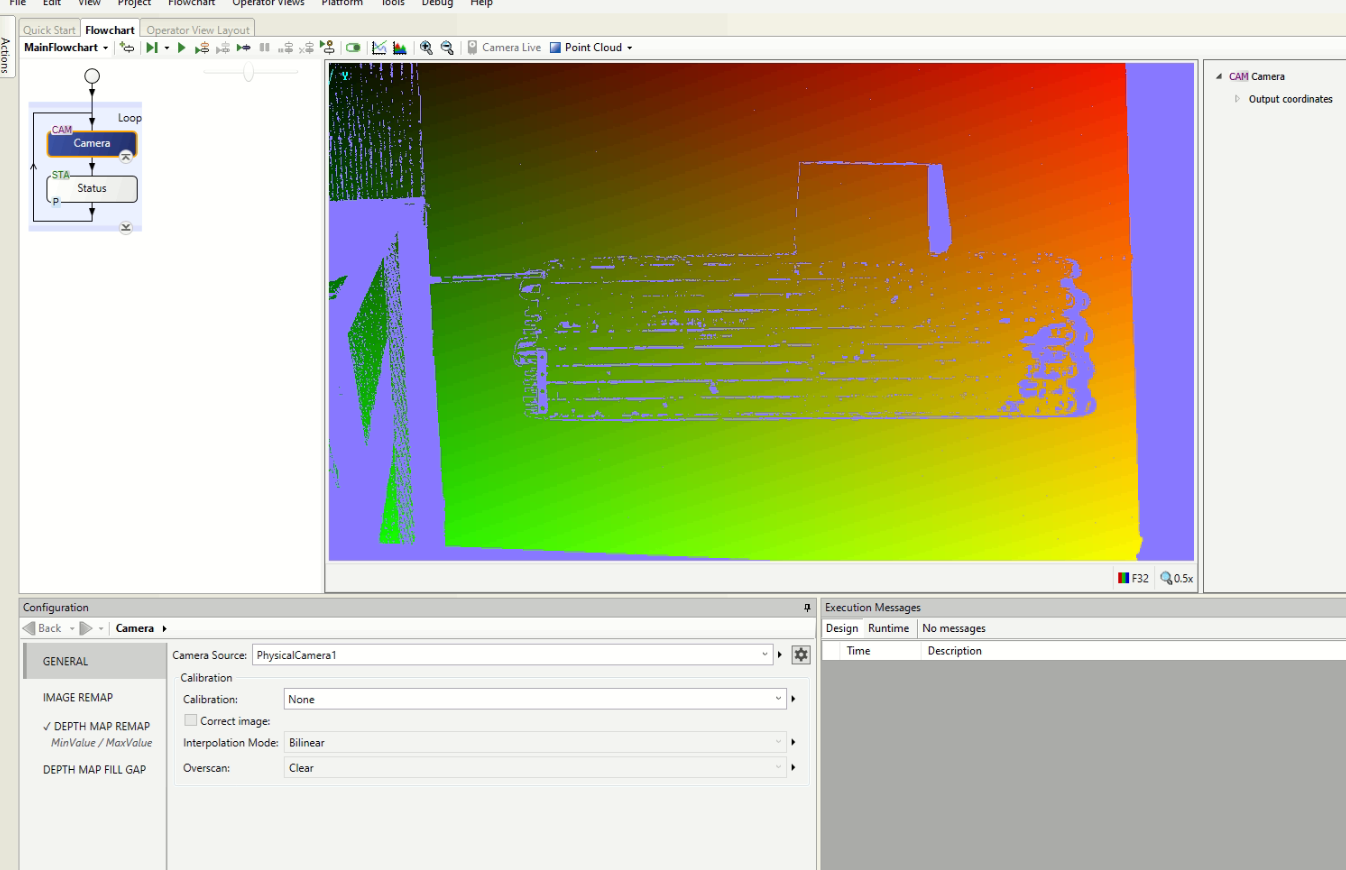Open the Camera Source dropdown

coord(765,655)
